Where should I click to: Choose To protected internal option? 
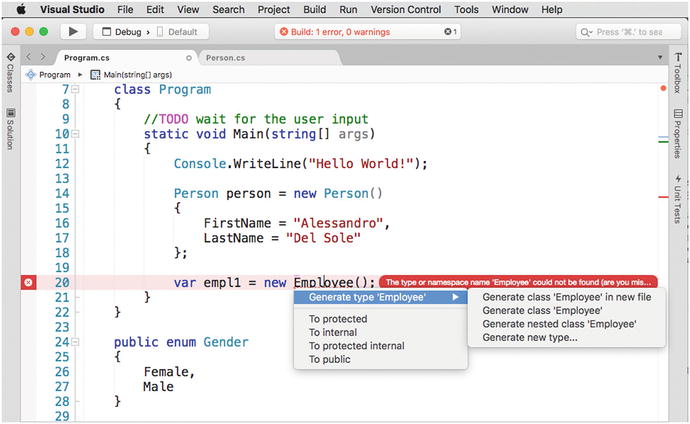[x=356, y=346]
